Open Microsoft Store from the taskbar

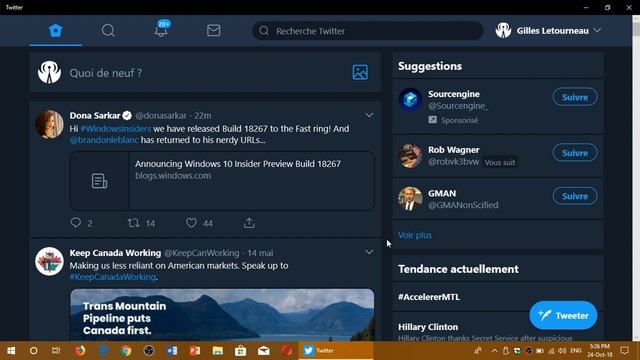[240, 351]
